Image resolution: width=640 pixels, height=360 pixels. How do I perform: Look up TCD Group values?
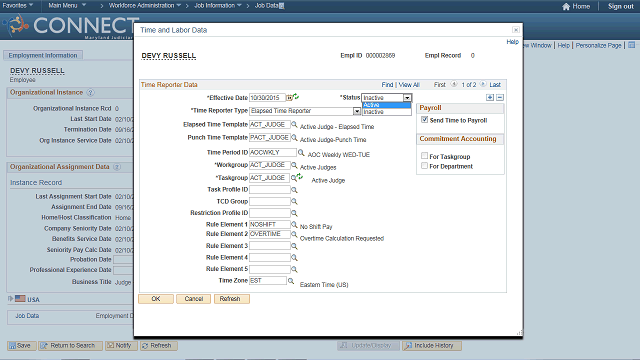coord(294,202)
